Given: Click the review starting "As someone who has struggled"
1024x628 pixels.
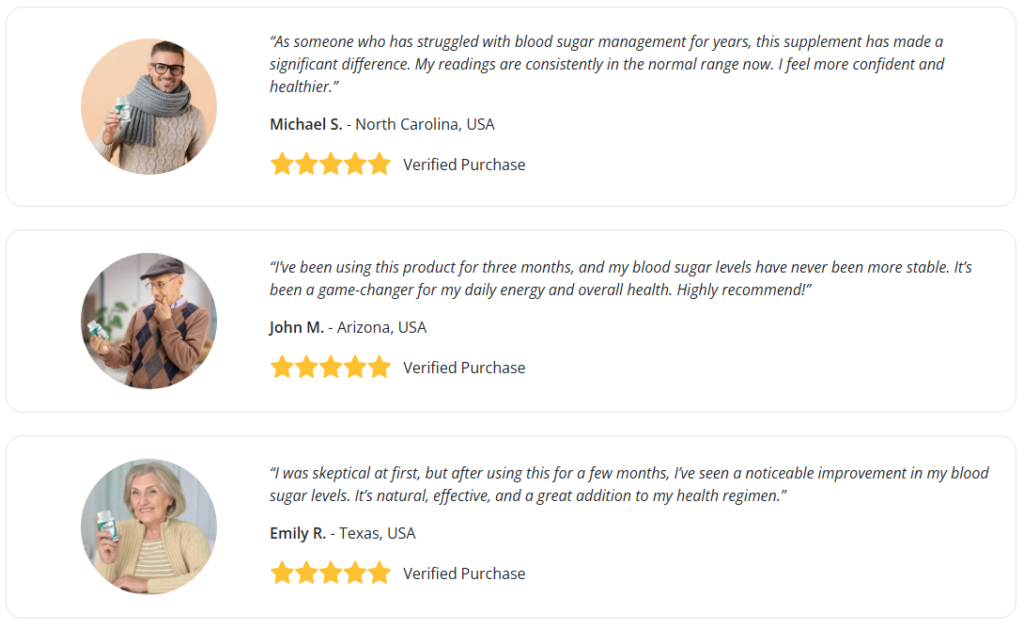Looking at the screenshot, I should coord(606,64).
